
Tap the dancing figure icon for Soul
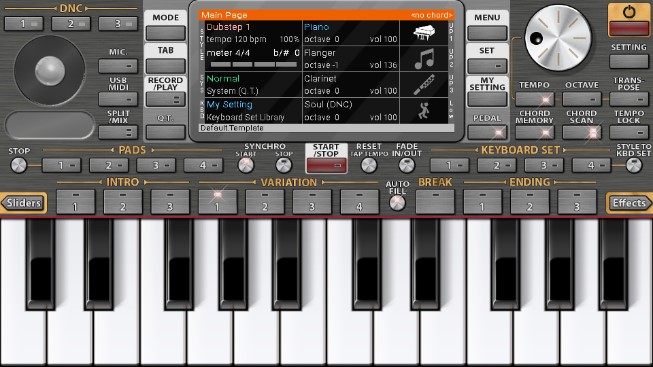[424, 111]
